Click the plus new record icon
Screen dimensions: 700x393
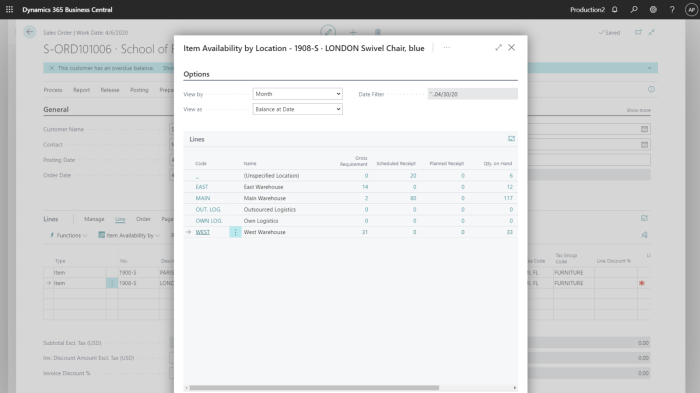click(x=353, y=32)
